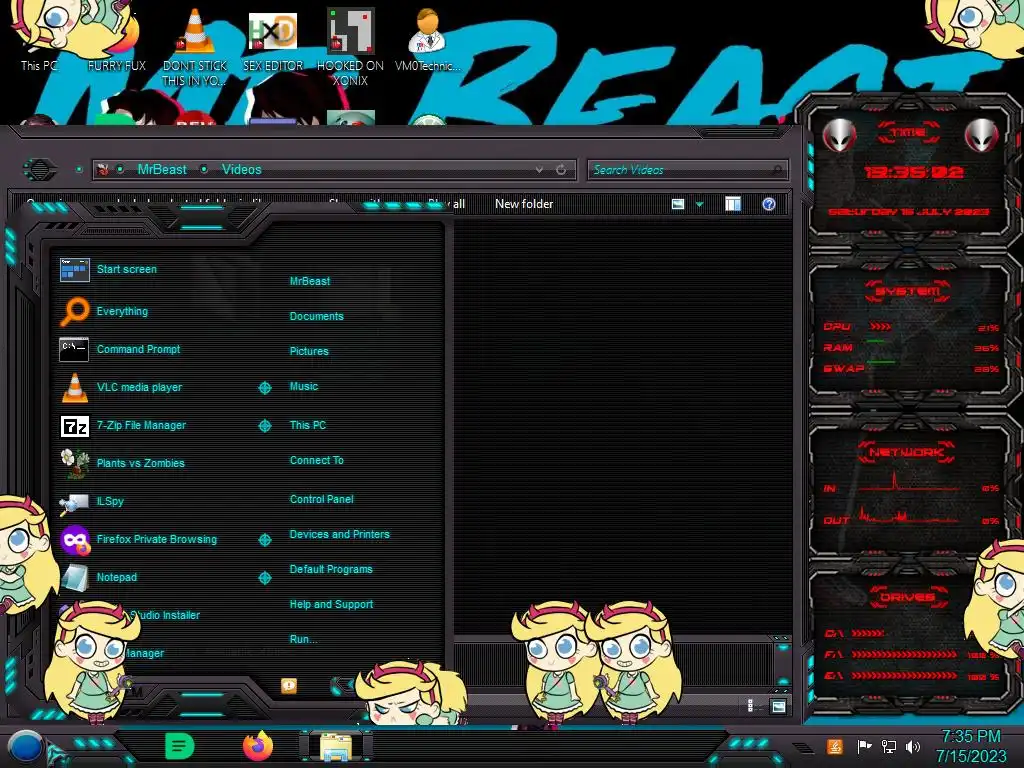This screenshot has width=1024, height=768.
Task: Click the Notepad icon in start menu
Action: (x=75, y=577)
